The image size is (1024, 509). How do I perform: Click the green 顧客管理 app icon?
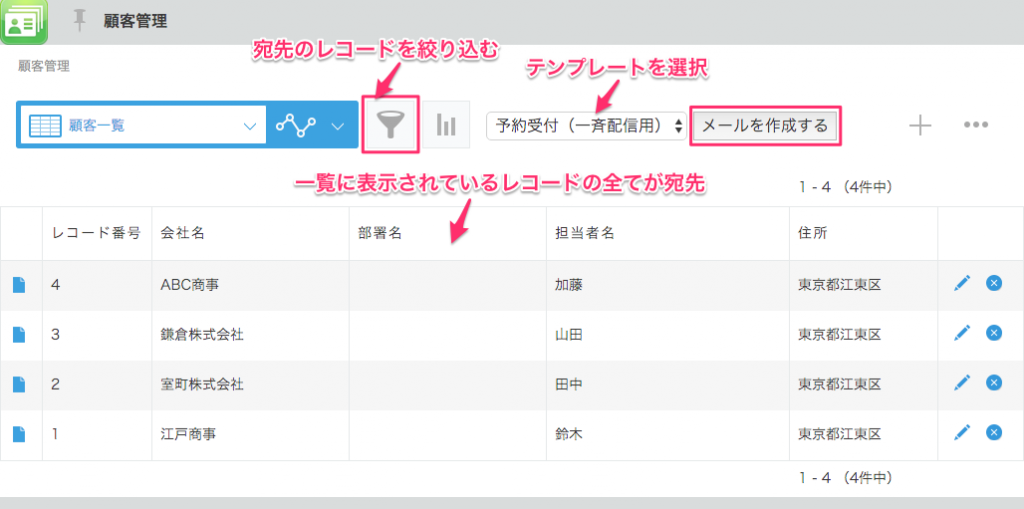click(x=24, y=22)
